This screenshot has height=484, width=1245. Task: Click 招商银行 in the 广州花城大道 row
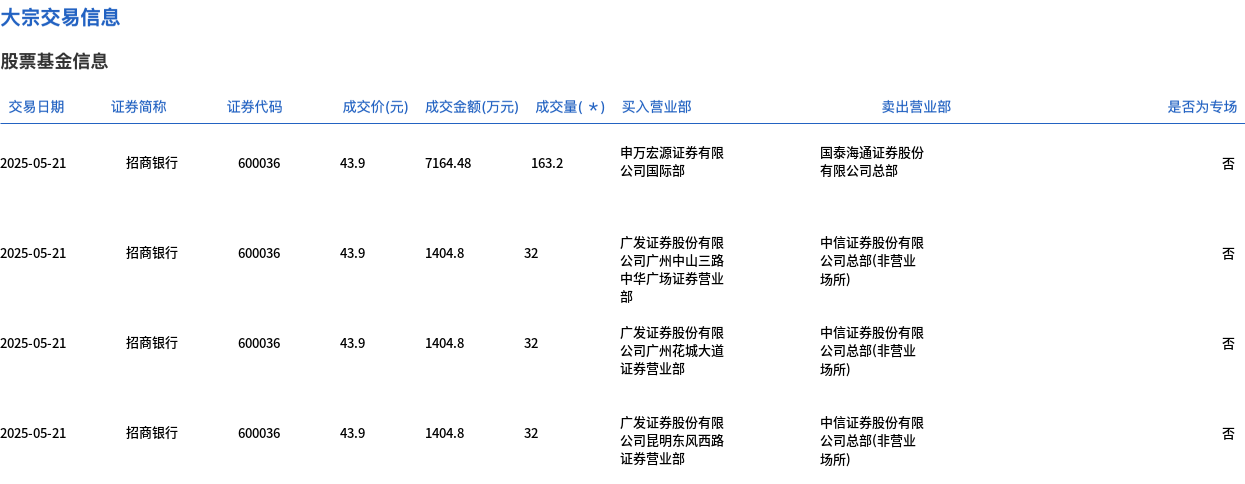click(x=152, y=343)
